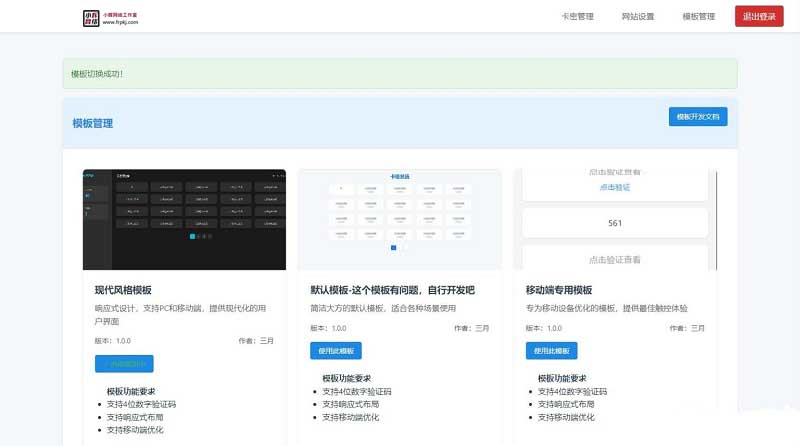The height and width of the screenshot is (446, 800).
Task: Open the 模板开发文档 button
Action: click(x=697, y=116)
